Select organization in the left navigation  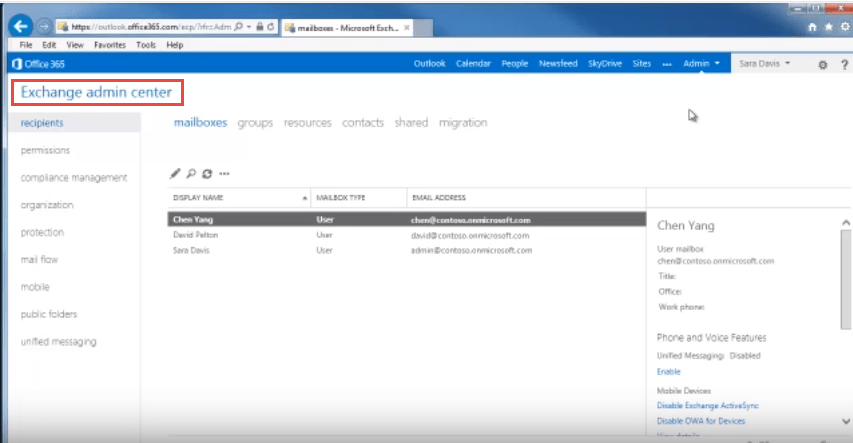tap(47, 205)
